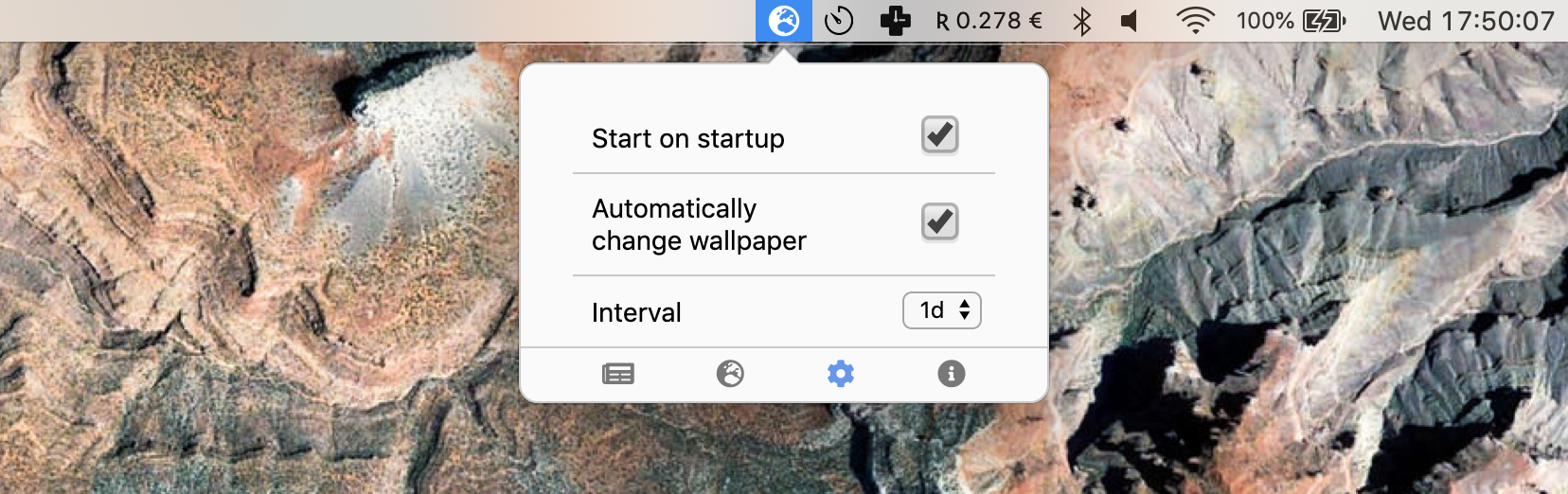The image size is (1568, 494).
Task: Click the blue globe menu bar icon
Action: click(784, 21)
